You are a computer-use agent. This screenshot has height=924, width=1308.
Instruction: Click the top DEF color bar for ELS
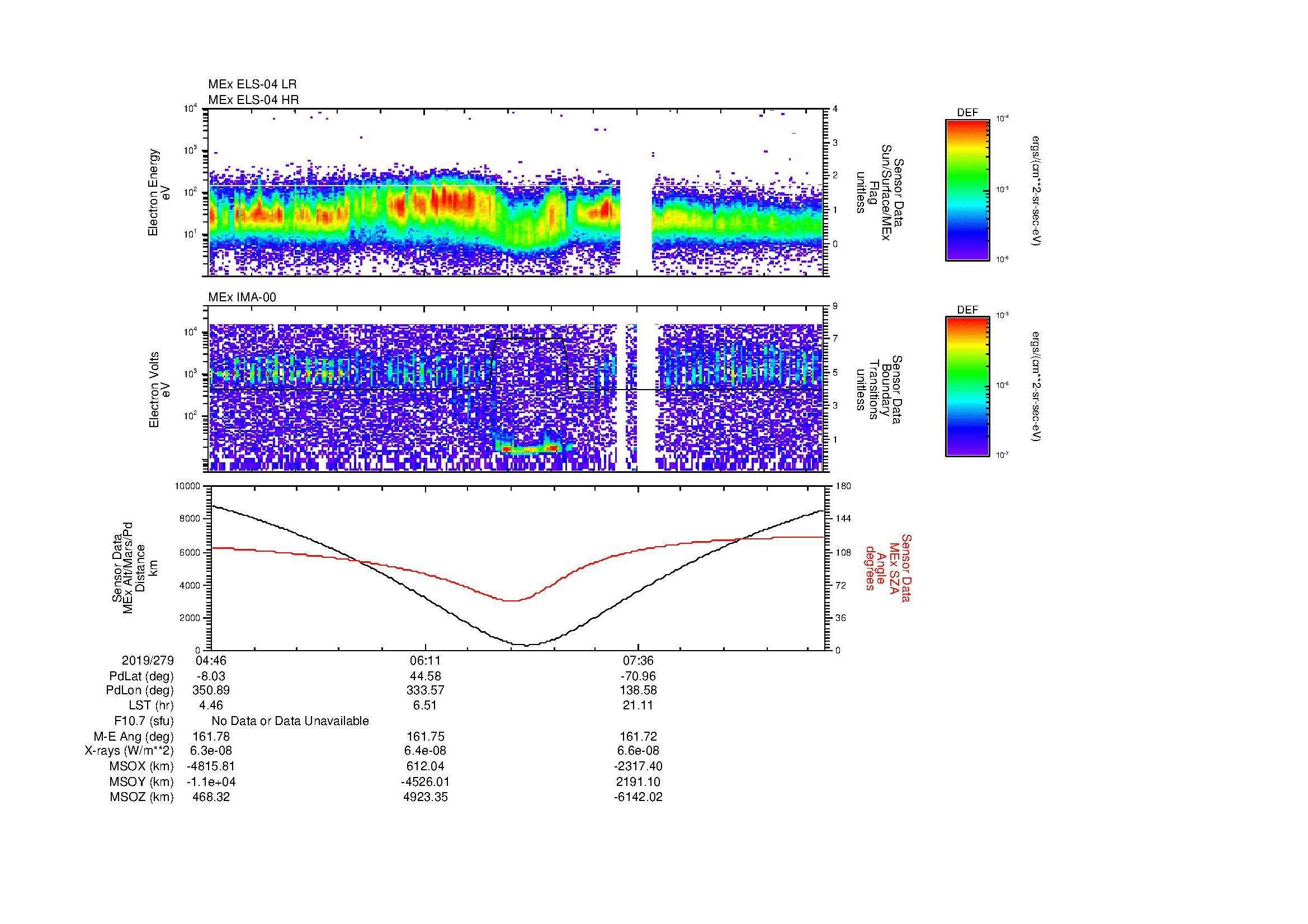pos(967,190)
